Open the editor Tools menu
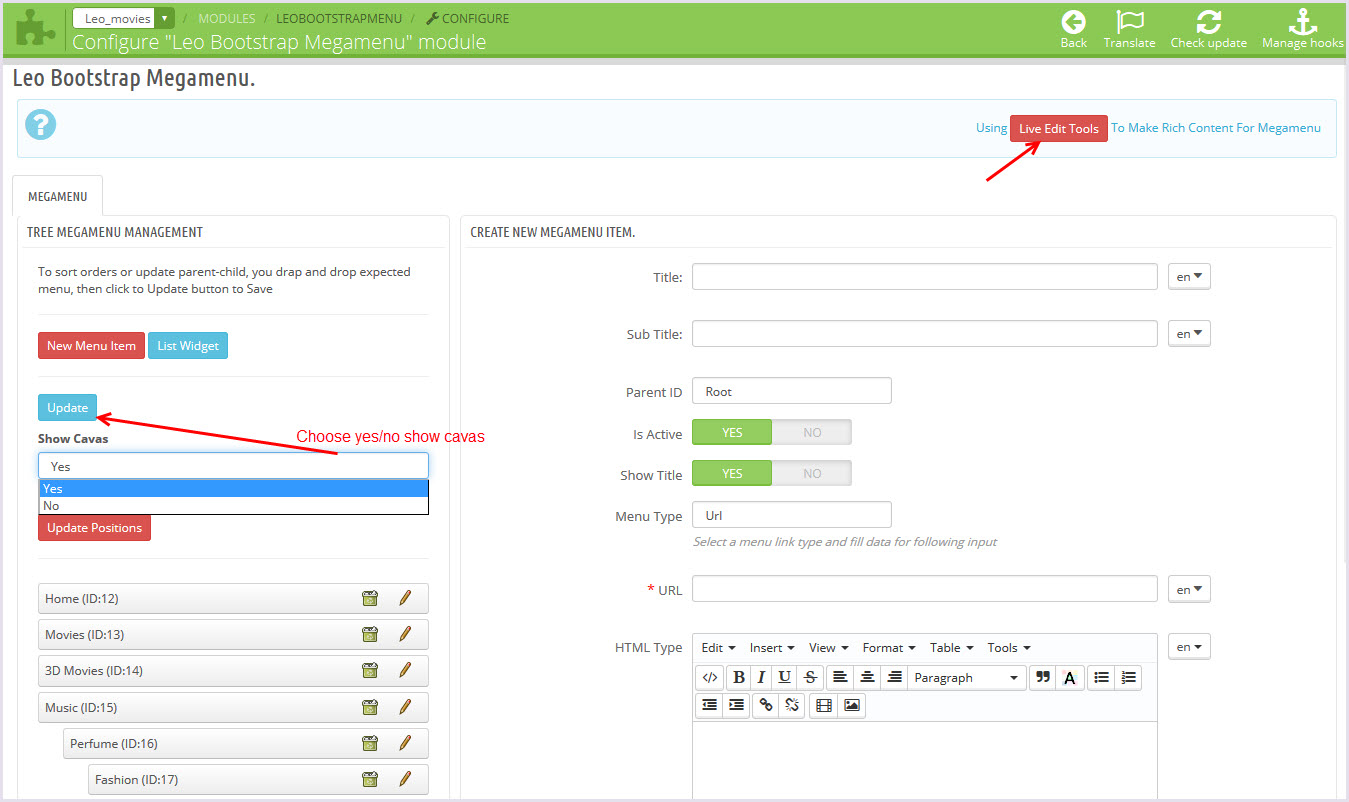1349x802 pixels. click(x=1009, y=648)
